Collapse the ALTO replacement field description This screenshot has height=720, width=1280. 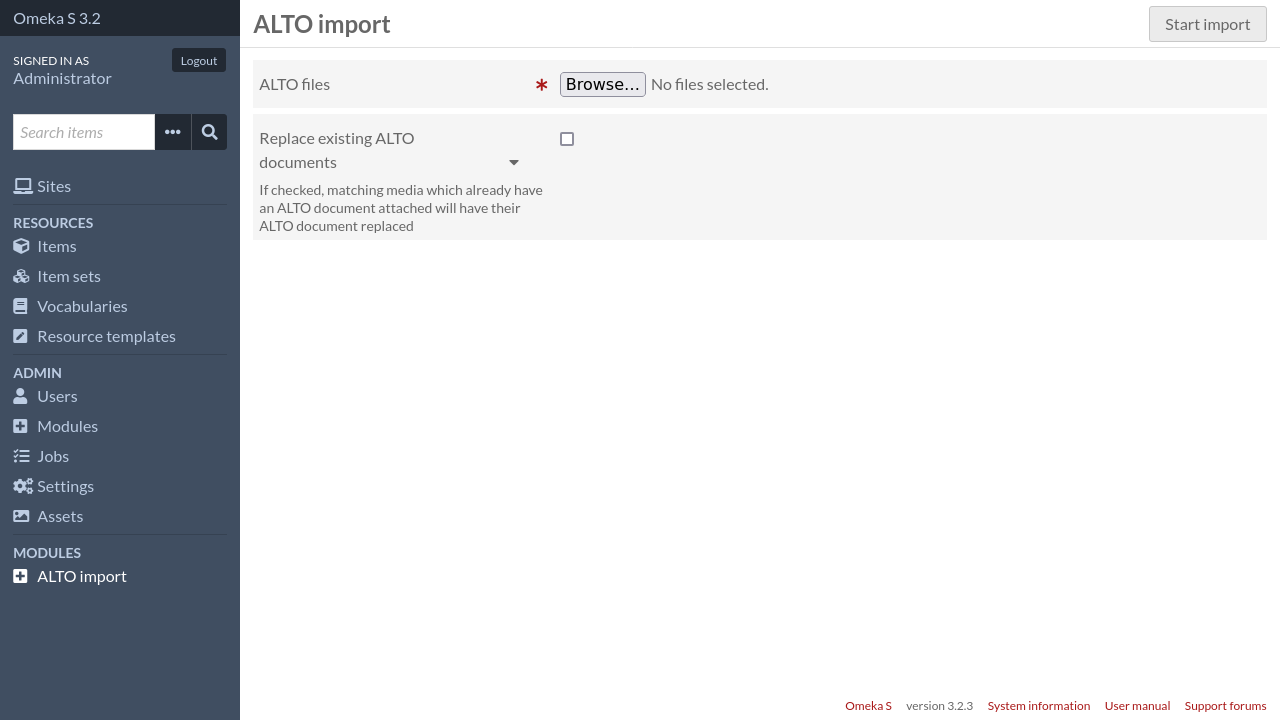pyautogui.click(x=514, y=162)
